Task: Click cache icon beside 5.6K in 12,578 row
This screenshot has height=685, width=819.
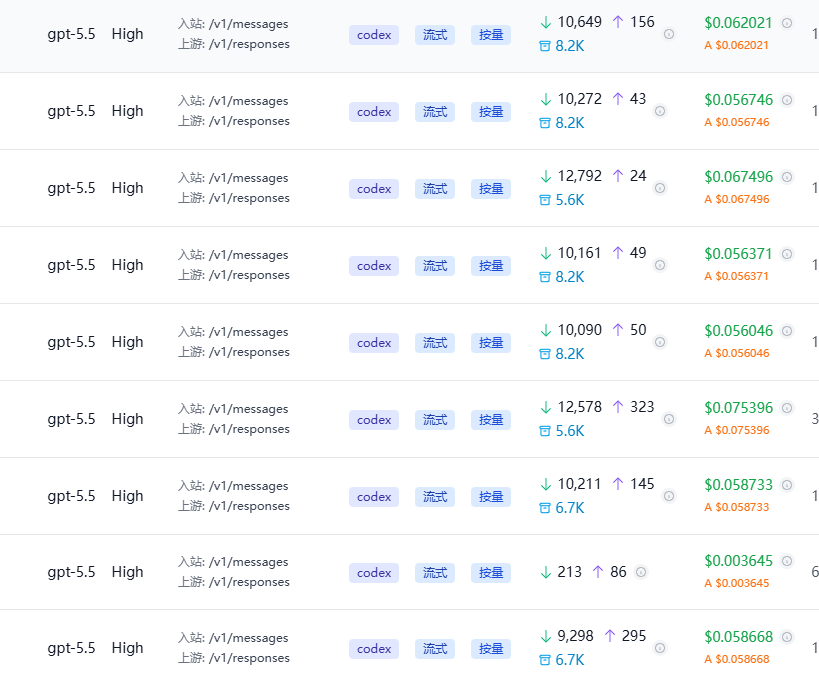Action: point(545,431)
